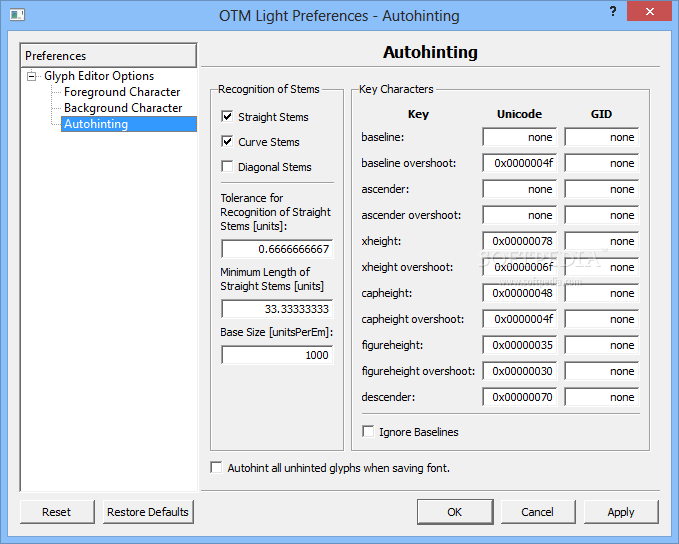679x544 pixels.
Task: Click the capheight GID field
Action: coord(601,293)
